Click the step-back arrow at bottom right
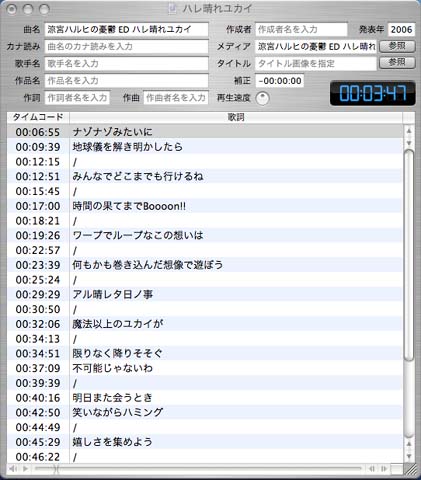This screenshot has height=480, width=421. pyautogui.click(x=372, y=469)
